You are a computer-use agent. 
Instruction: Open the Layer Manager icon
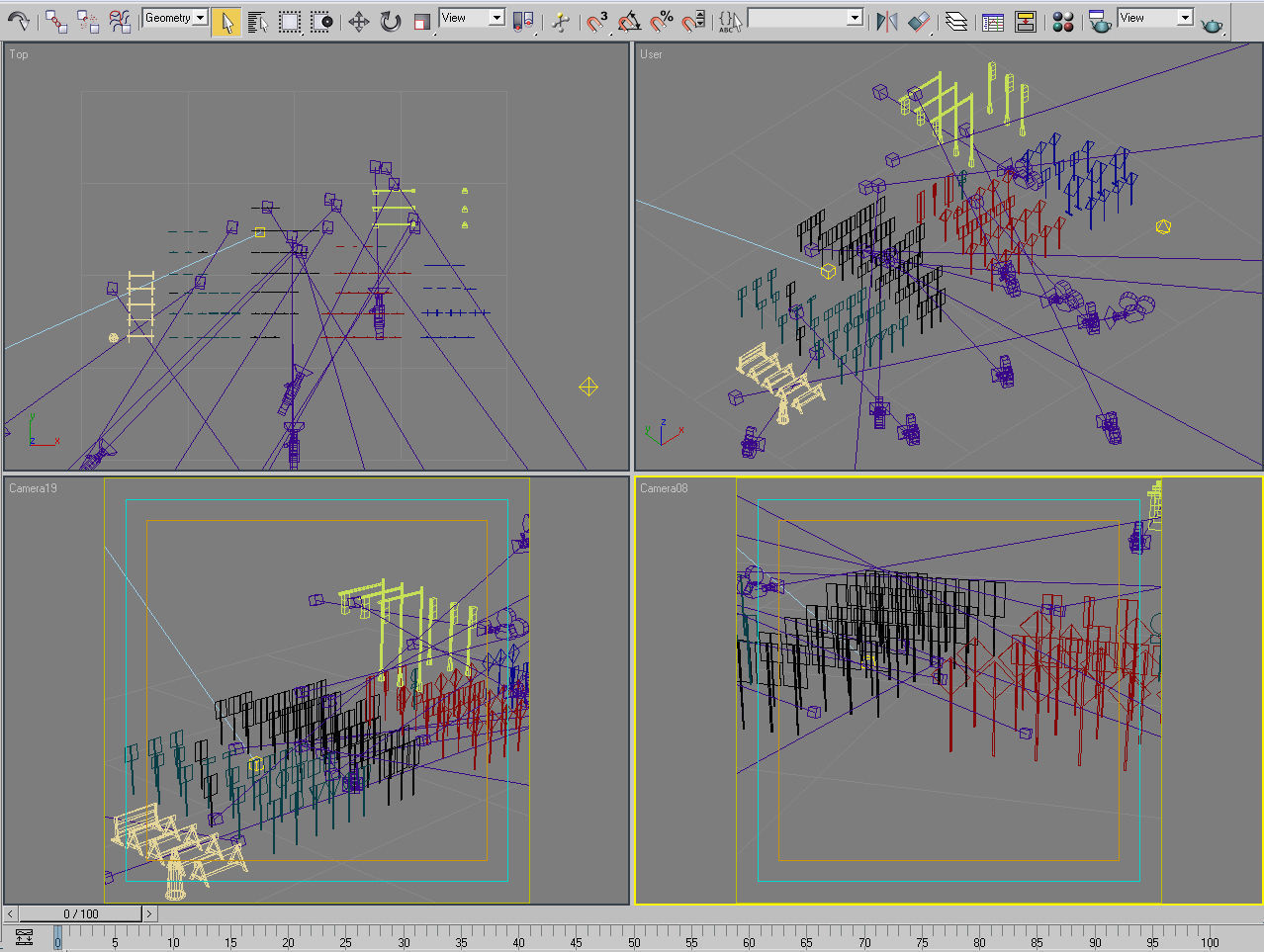point(956,22)
